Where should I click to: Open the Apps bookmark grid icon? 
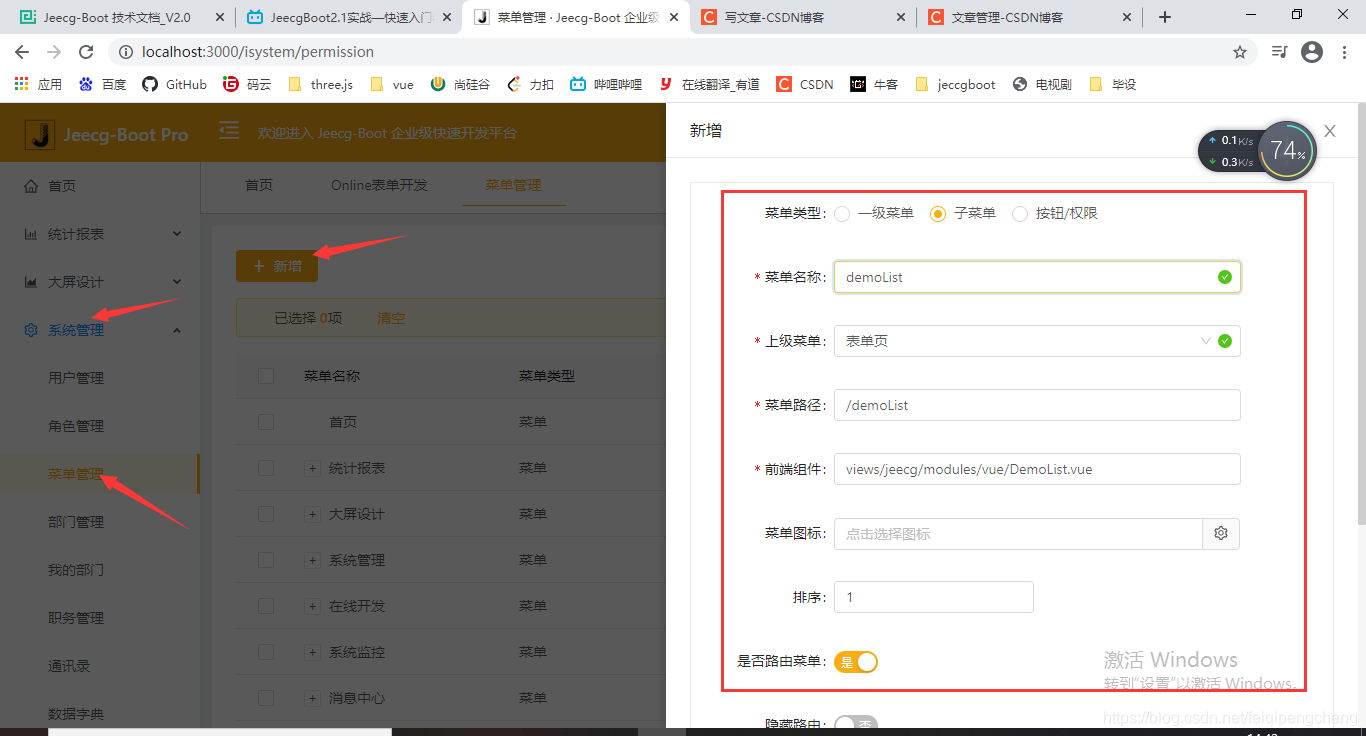pos(22,84)
